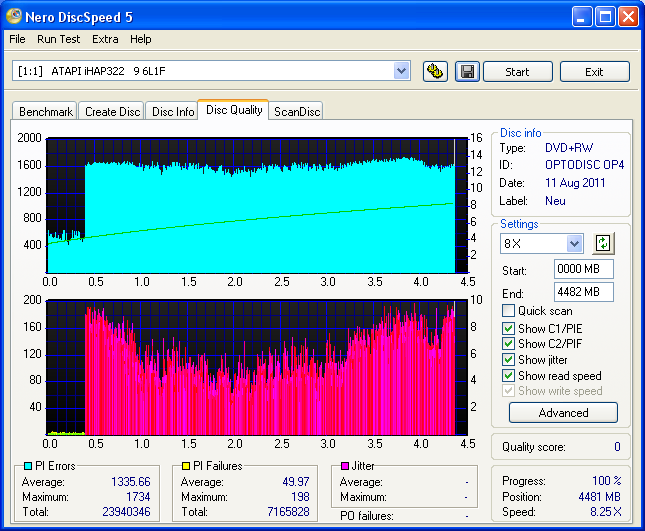The height and width of the screenshot is (531, 645).
Task: Switch to the Create Disc tab
Action: point(112,111)
